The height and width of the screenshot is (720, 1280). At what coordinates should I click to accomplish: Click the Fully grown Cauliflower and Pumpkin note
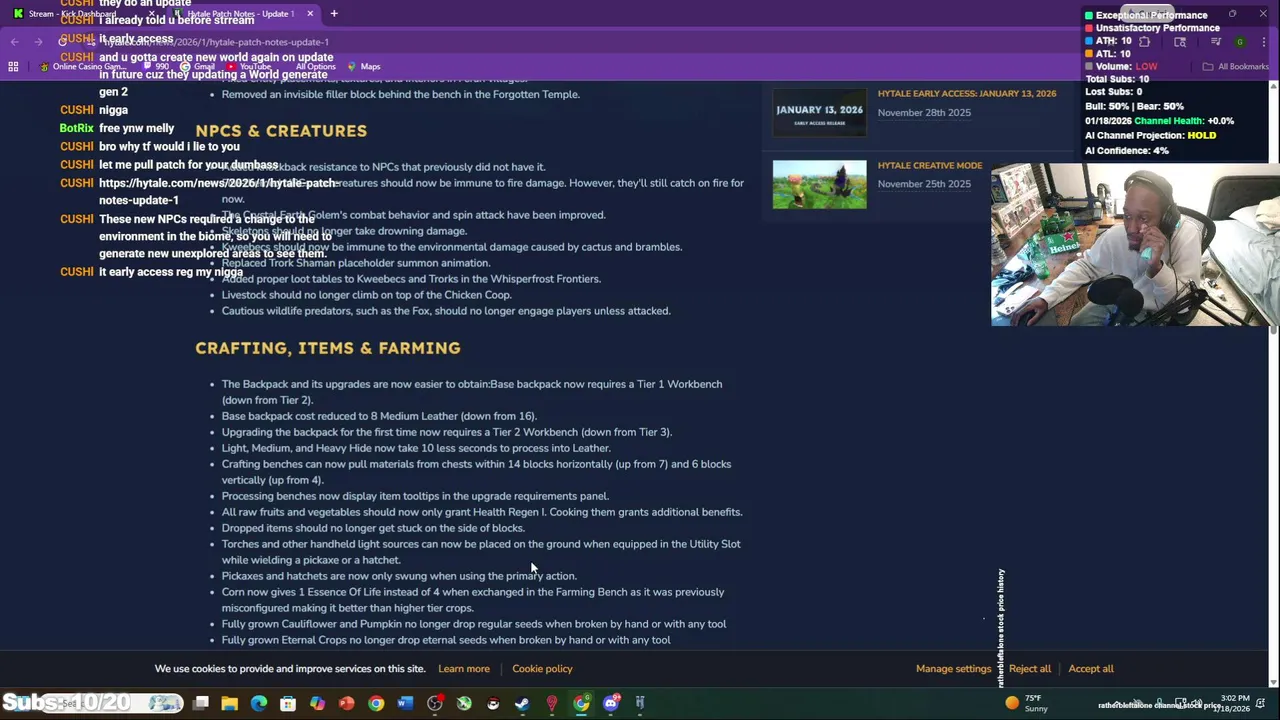474,624
